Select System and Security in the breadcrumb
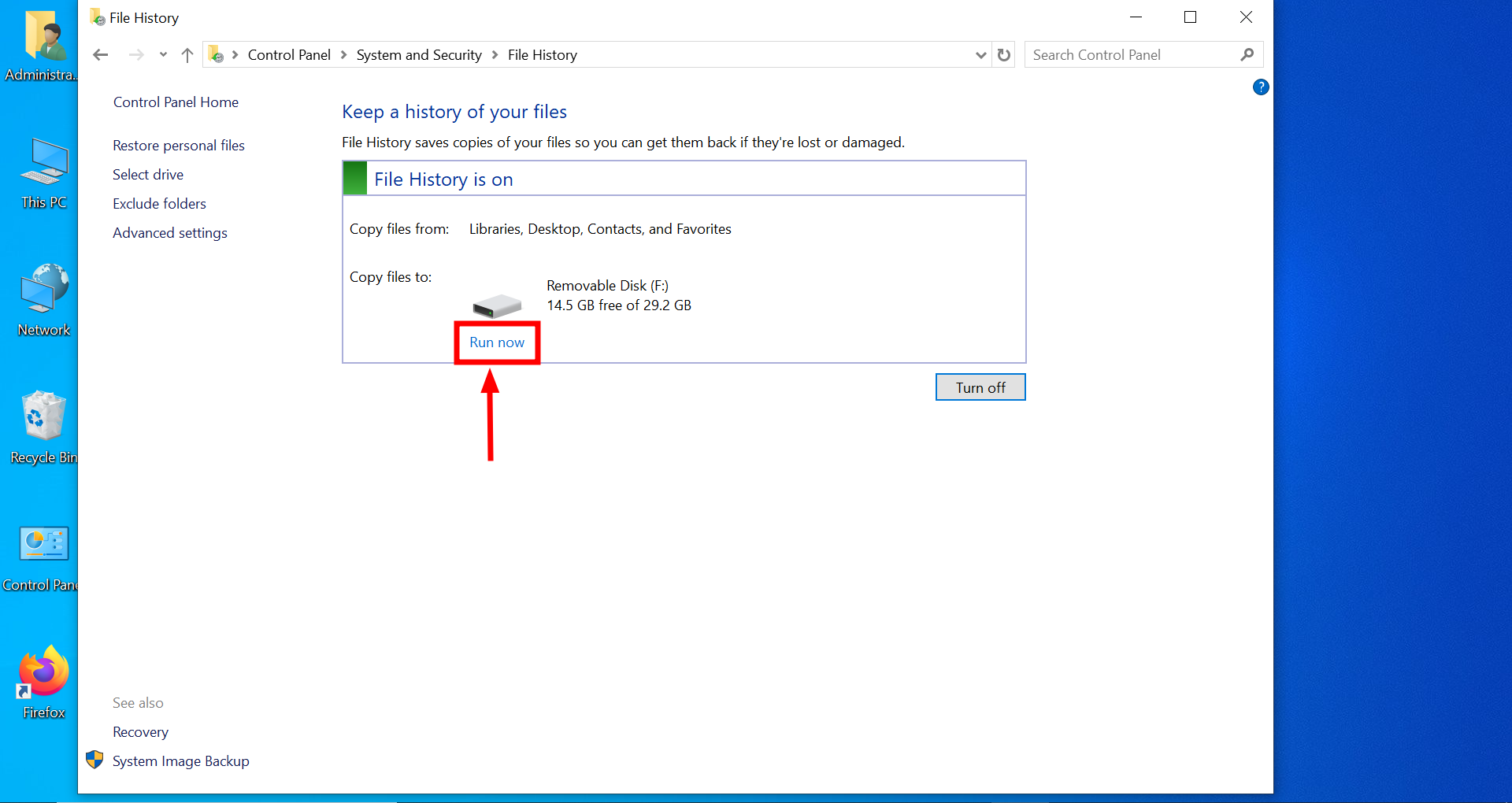This screenshot has height=803, width=1512. pos(419,55)
